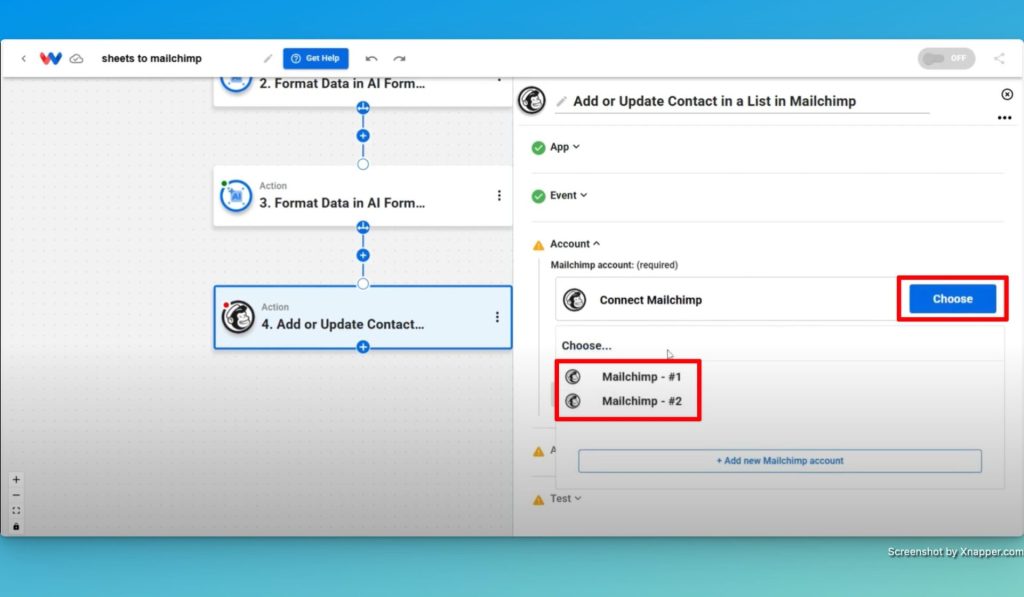Click the step 3 AI formatter icon
1024x597 pixels.
coord(236,196)
